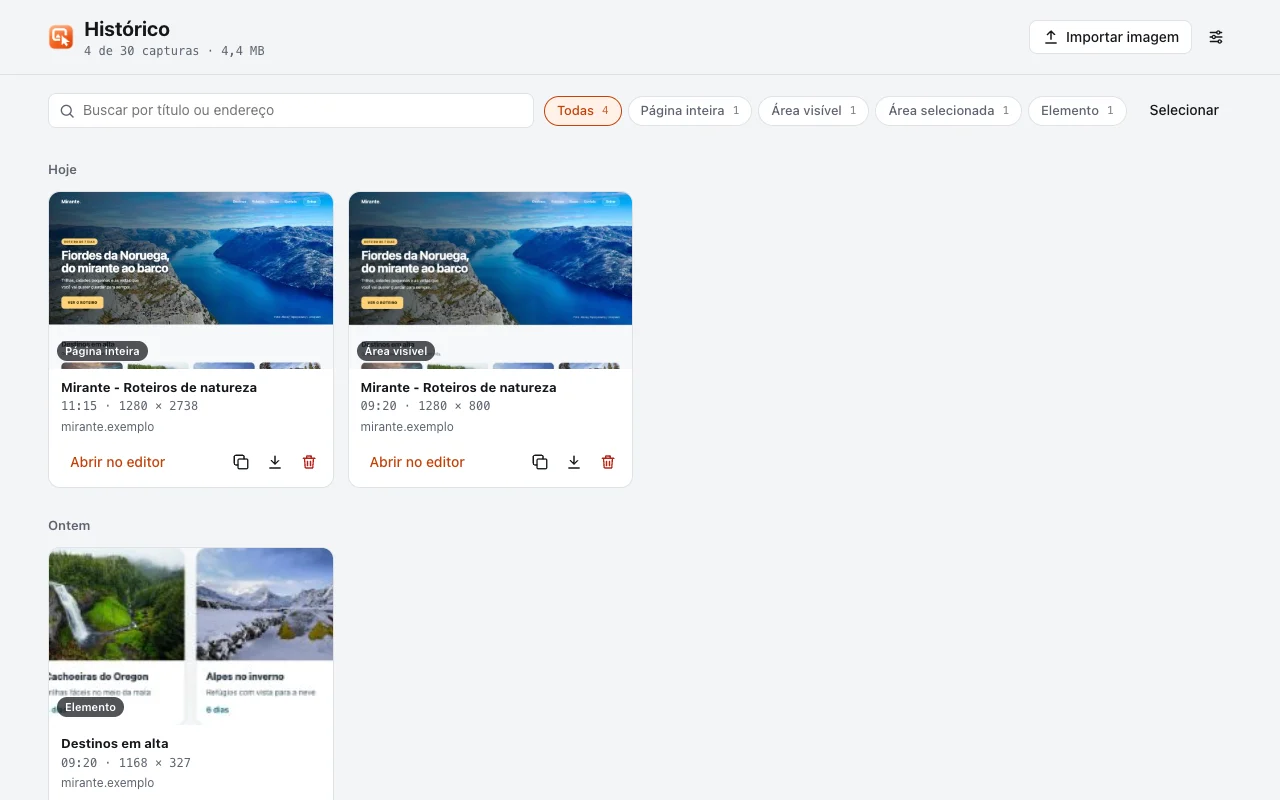Click the Importar imagem button
1280x800 pixels.
point(1110,37)
